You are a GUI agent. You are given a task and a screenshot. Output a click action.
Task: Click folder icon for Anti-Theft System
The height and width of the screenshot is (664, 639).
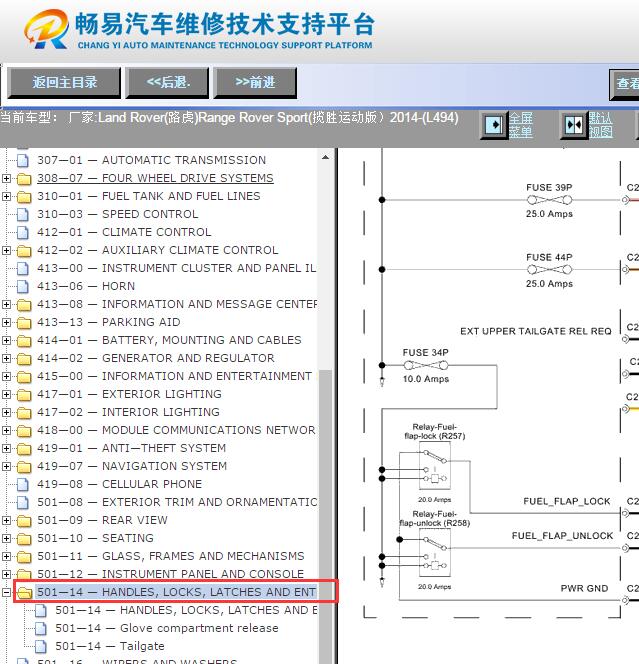click(x=24, y=449)
